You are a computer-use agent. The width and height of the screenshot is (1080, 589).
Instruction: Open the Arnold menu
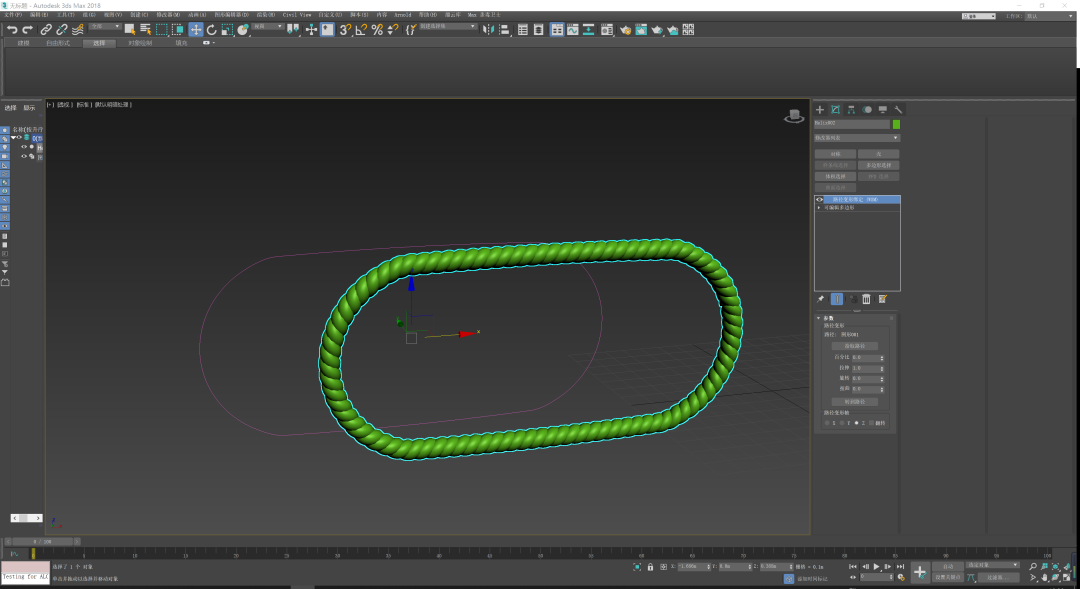pos(403,14)
